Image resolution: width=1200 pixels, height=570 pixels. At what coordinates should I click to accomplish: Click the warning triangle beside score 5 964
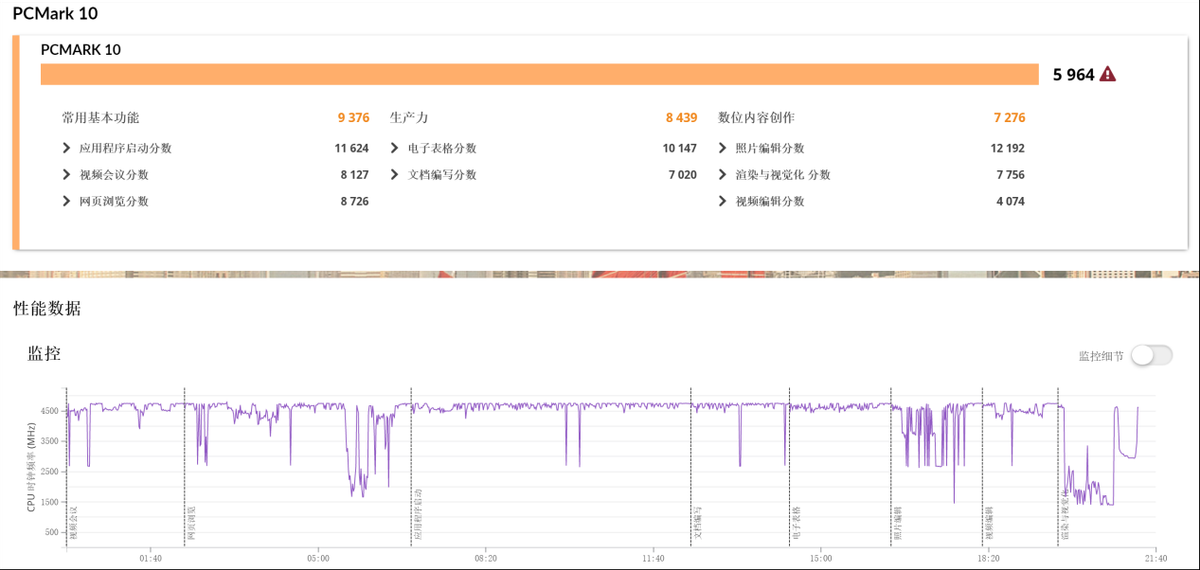[x=1108, y=74]
